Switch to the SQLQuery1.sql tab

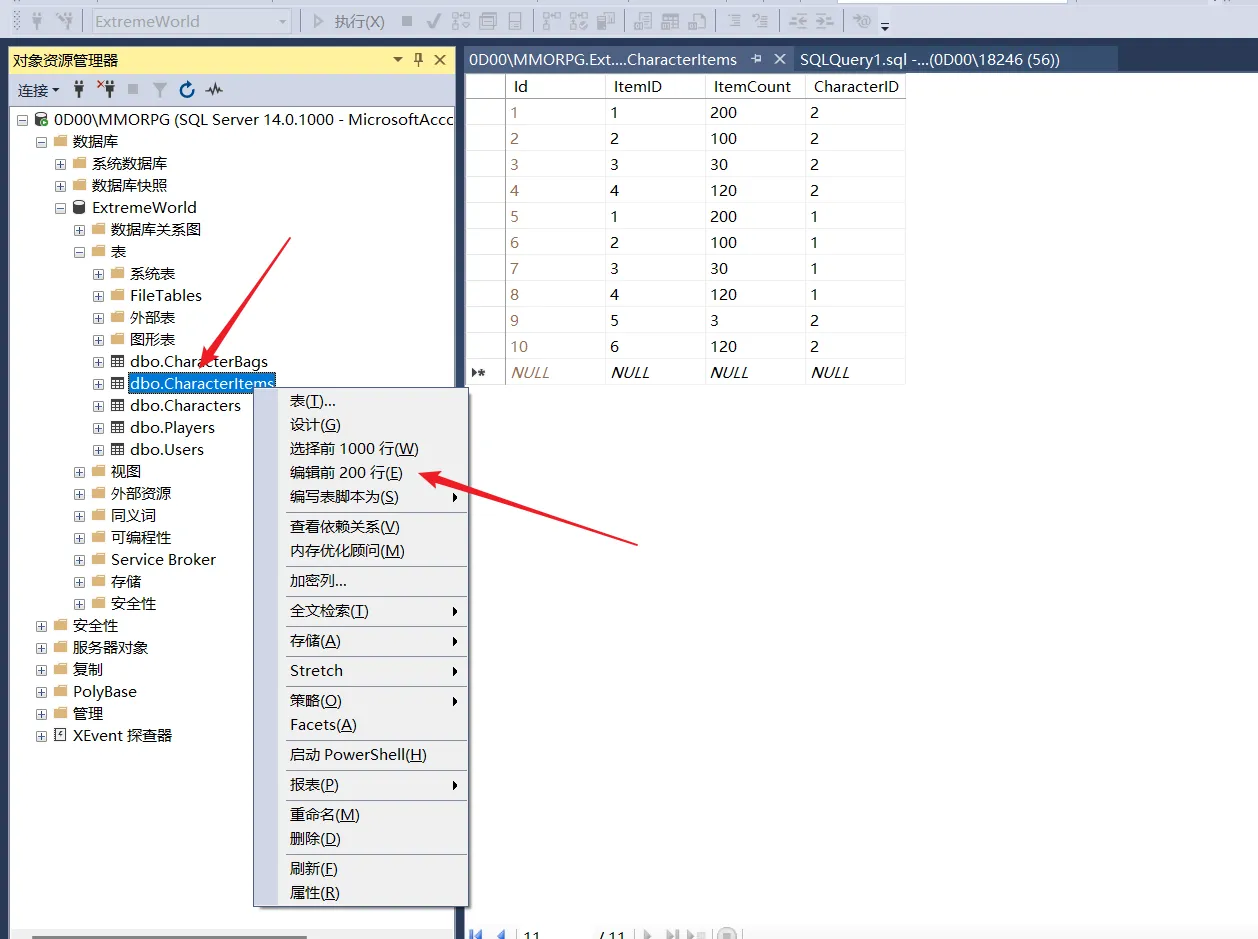click(x=929, y=59)
